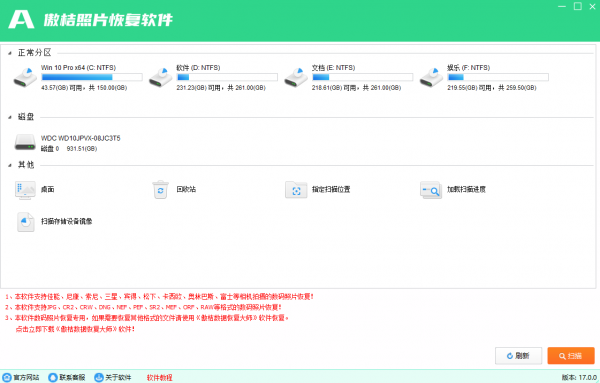Maximize the window
This screenshot has height=383, width=600.
click(578, 6)
